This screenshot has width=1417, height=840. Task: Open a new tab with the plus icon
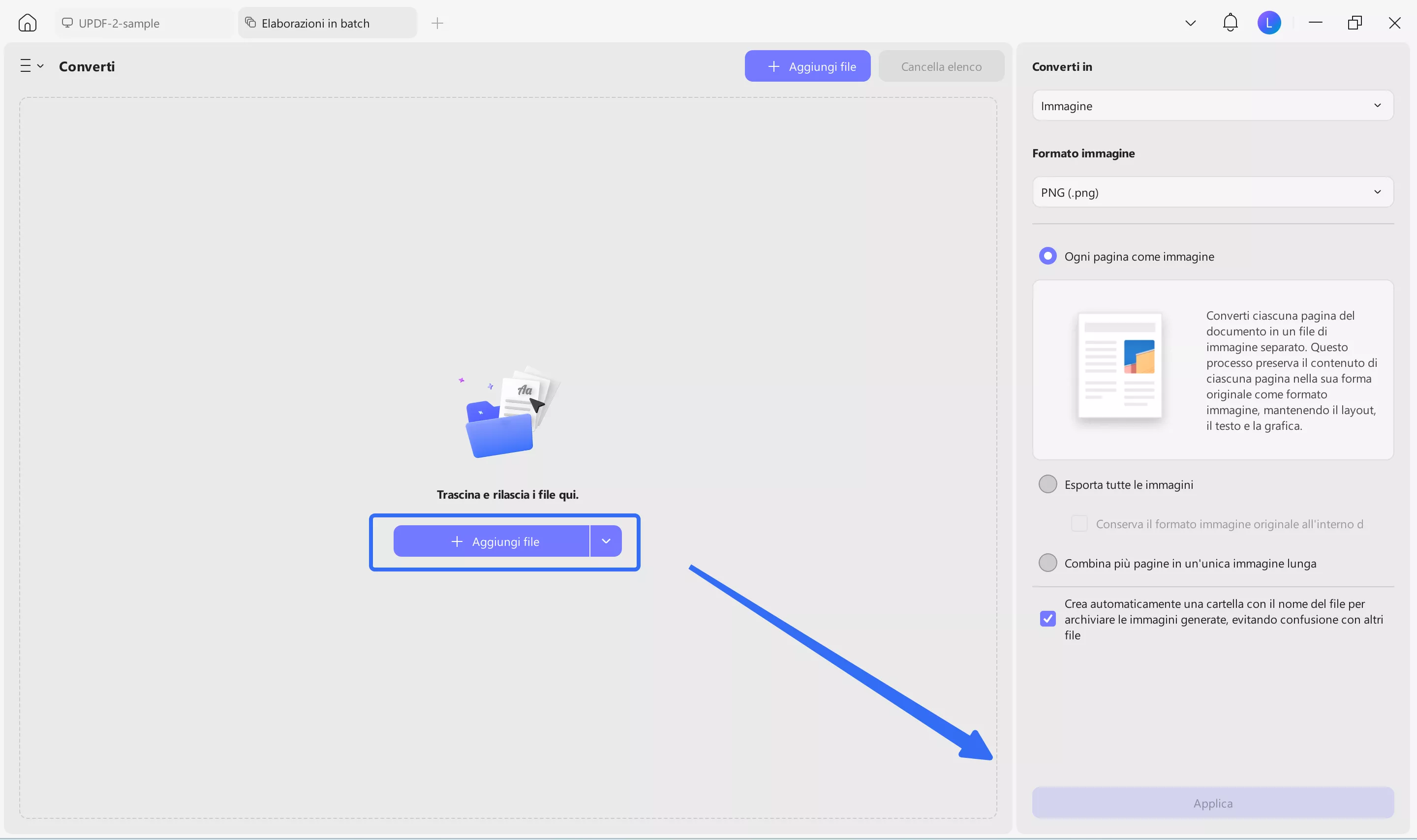tap(437, 23)
